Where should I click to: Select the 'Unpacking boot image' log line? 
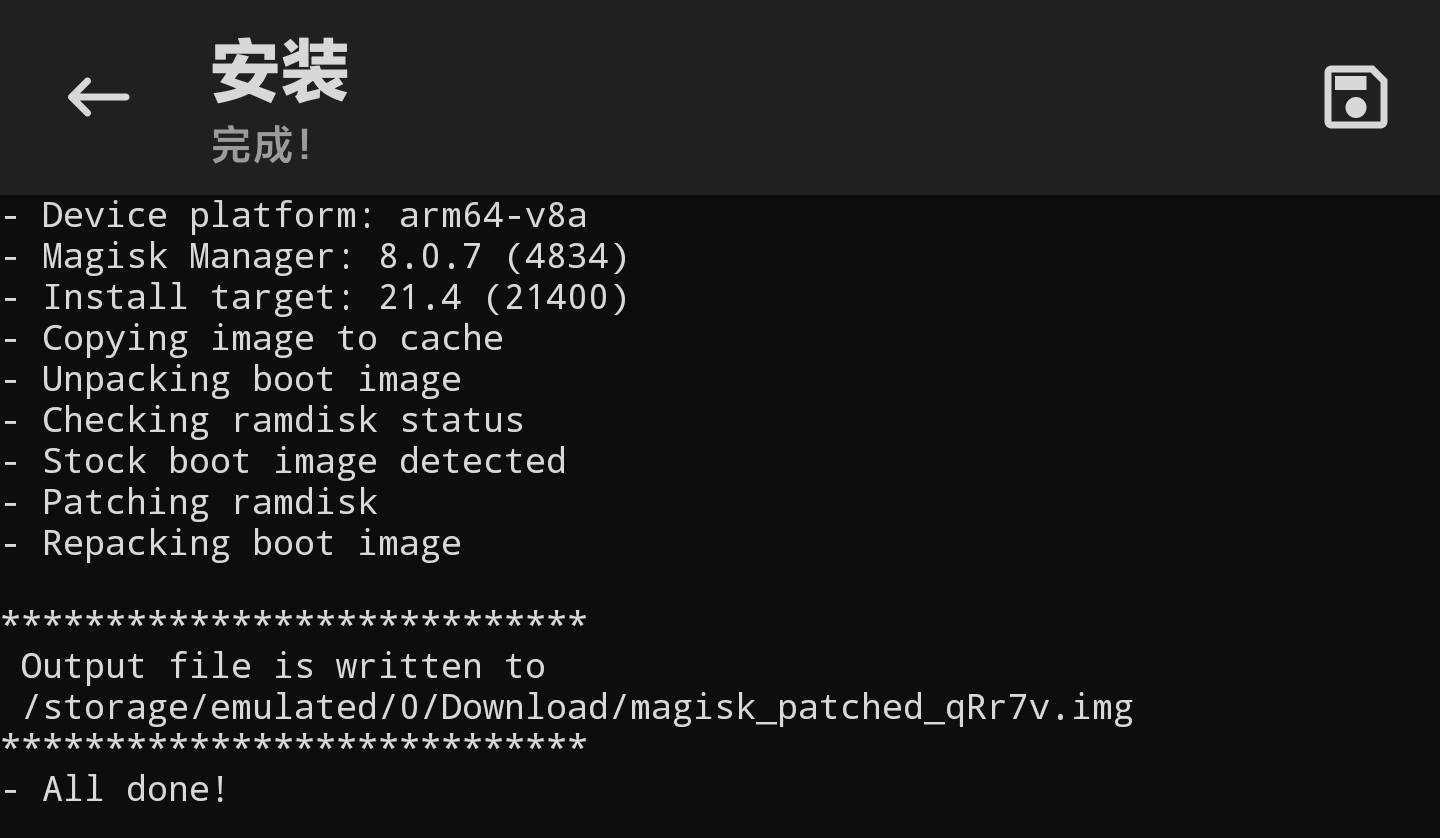251,379
